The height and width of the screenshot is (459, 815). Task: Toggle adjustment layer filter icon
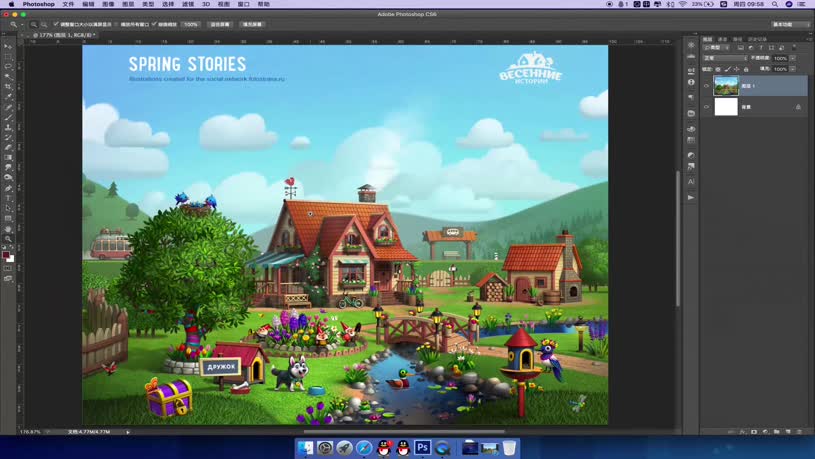tap(751, 48)
